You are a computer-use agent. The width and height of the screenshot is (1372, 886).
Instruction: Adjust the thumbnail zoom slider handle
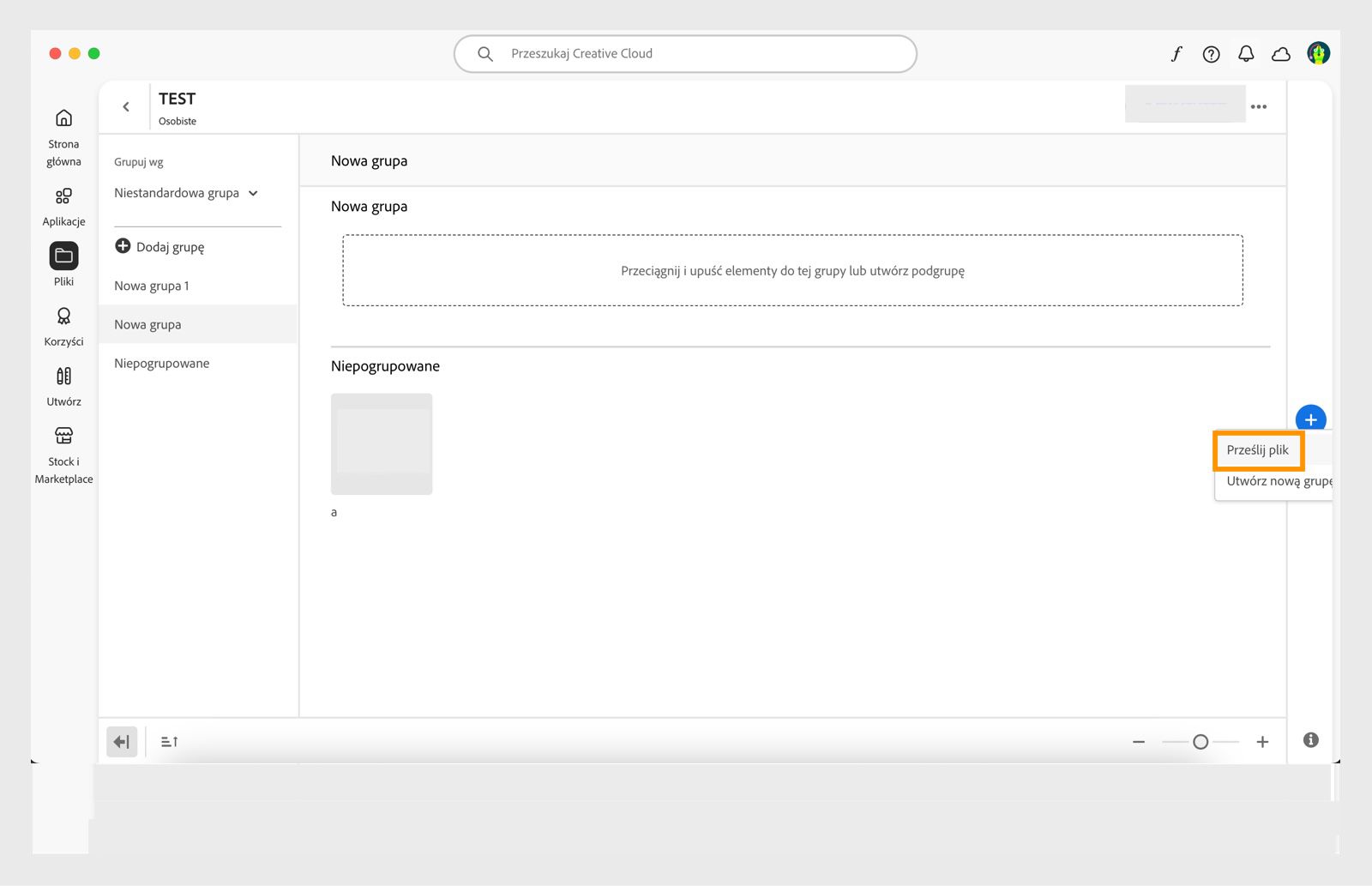click(1200, 742)
